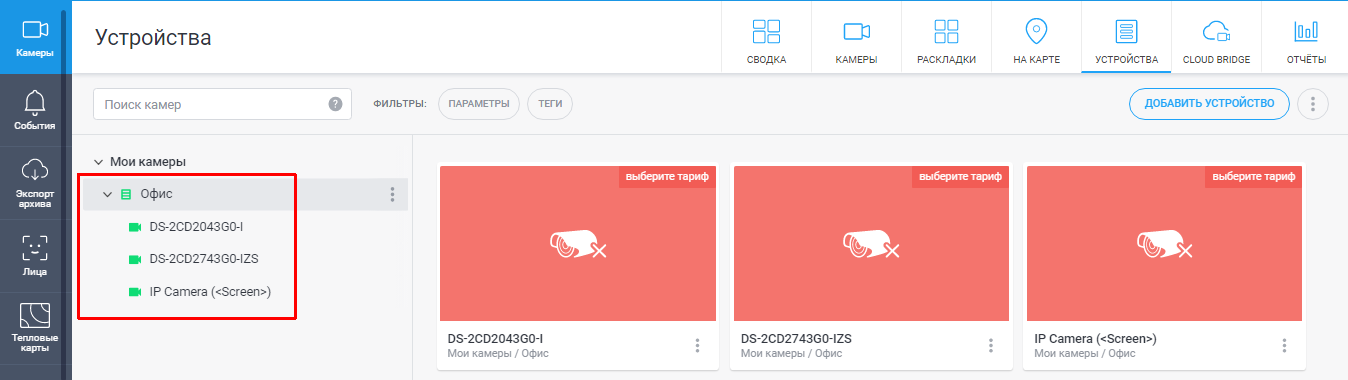Collapse the Офис folder chevron
The image size is (1348, 380).
click(x=108, y=194)
